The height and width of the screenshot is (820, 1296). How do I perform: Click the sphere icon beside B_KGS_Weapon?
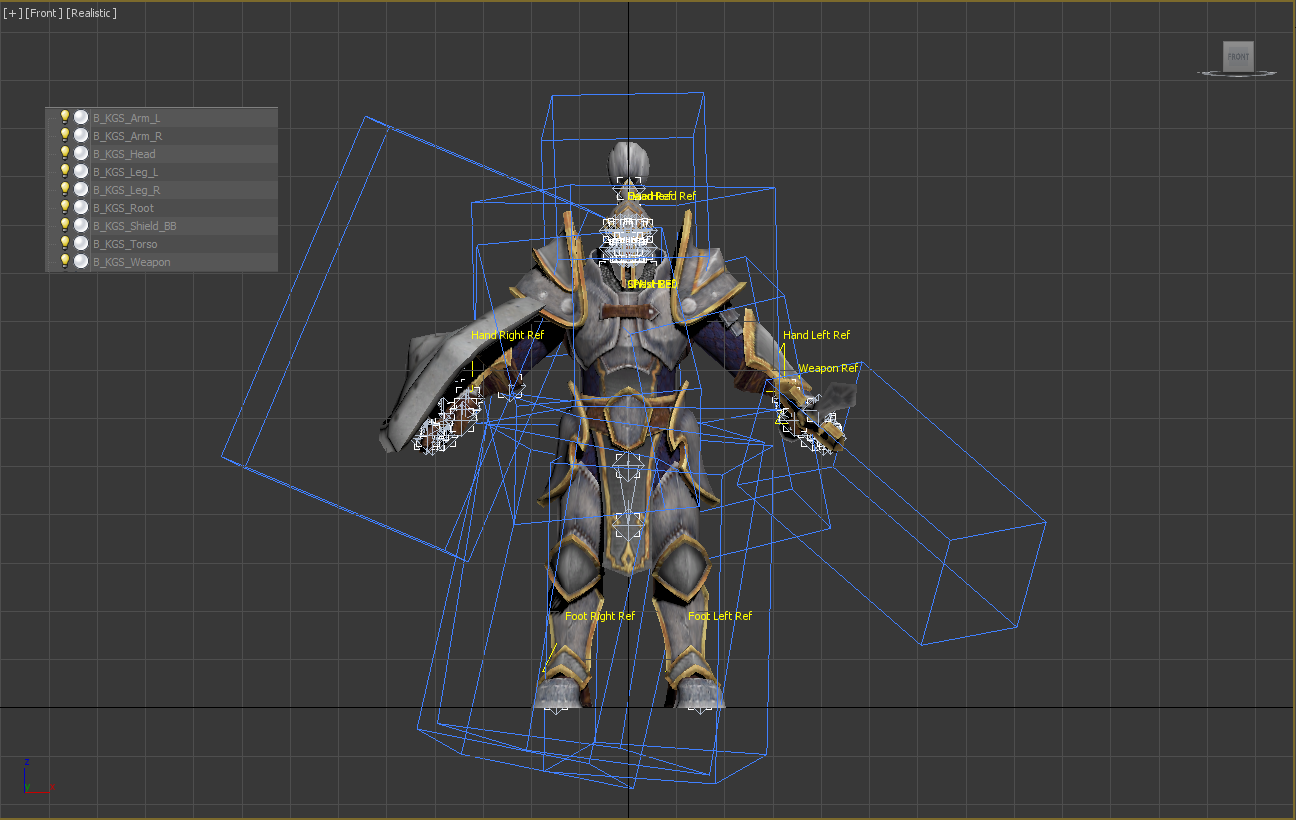81,261
